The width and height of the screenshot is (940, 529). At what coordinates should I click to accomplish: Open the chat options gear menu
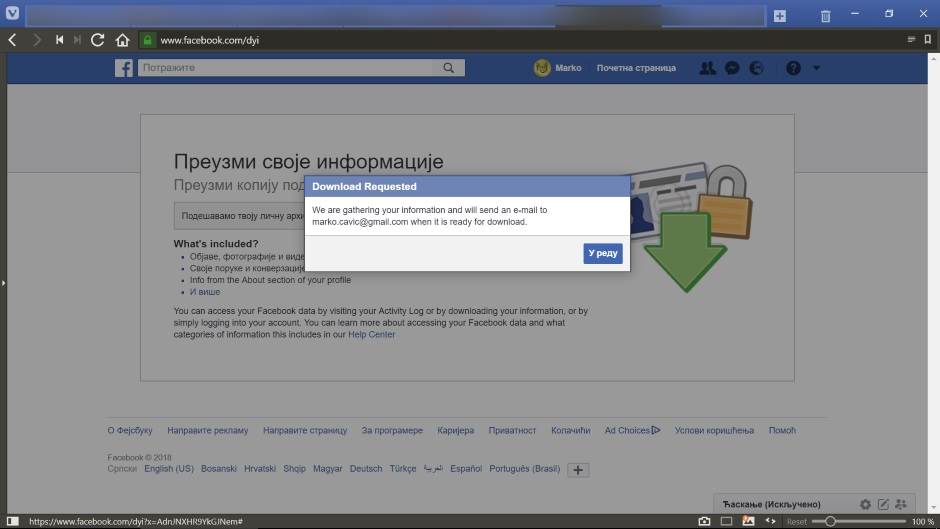[865, 504]
